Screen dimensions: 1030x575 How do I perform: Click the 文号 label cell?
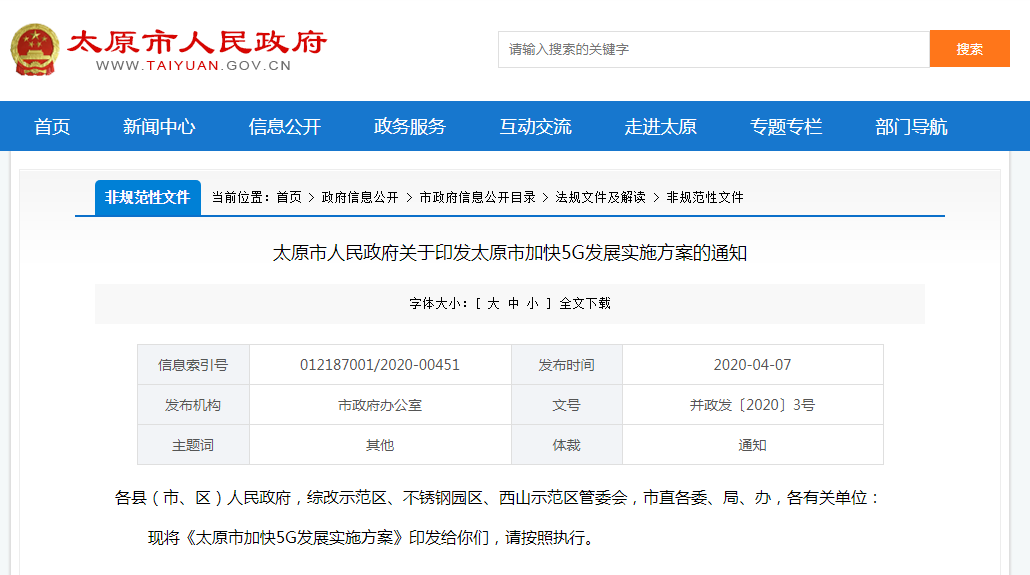tap(566, 405)
